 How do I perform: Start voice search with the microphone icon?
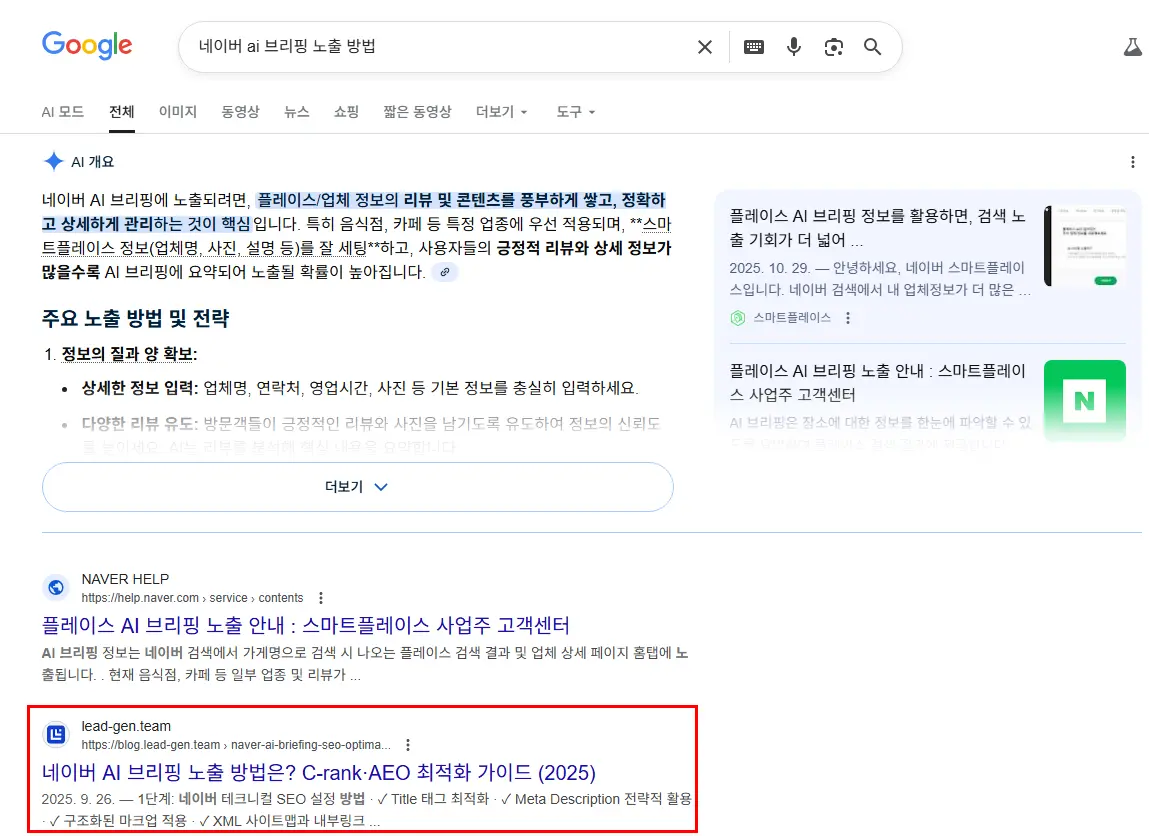point(793,46)
